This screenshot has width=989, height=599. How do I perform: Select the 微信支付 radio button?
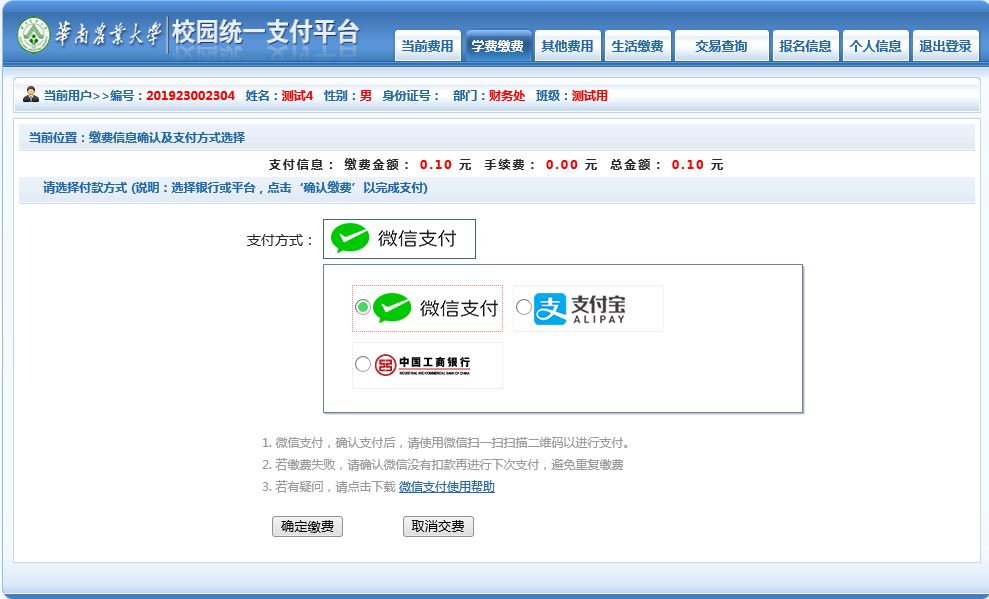point(363,307)
